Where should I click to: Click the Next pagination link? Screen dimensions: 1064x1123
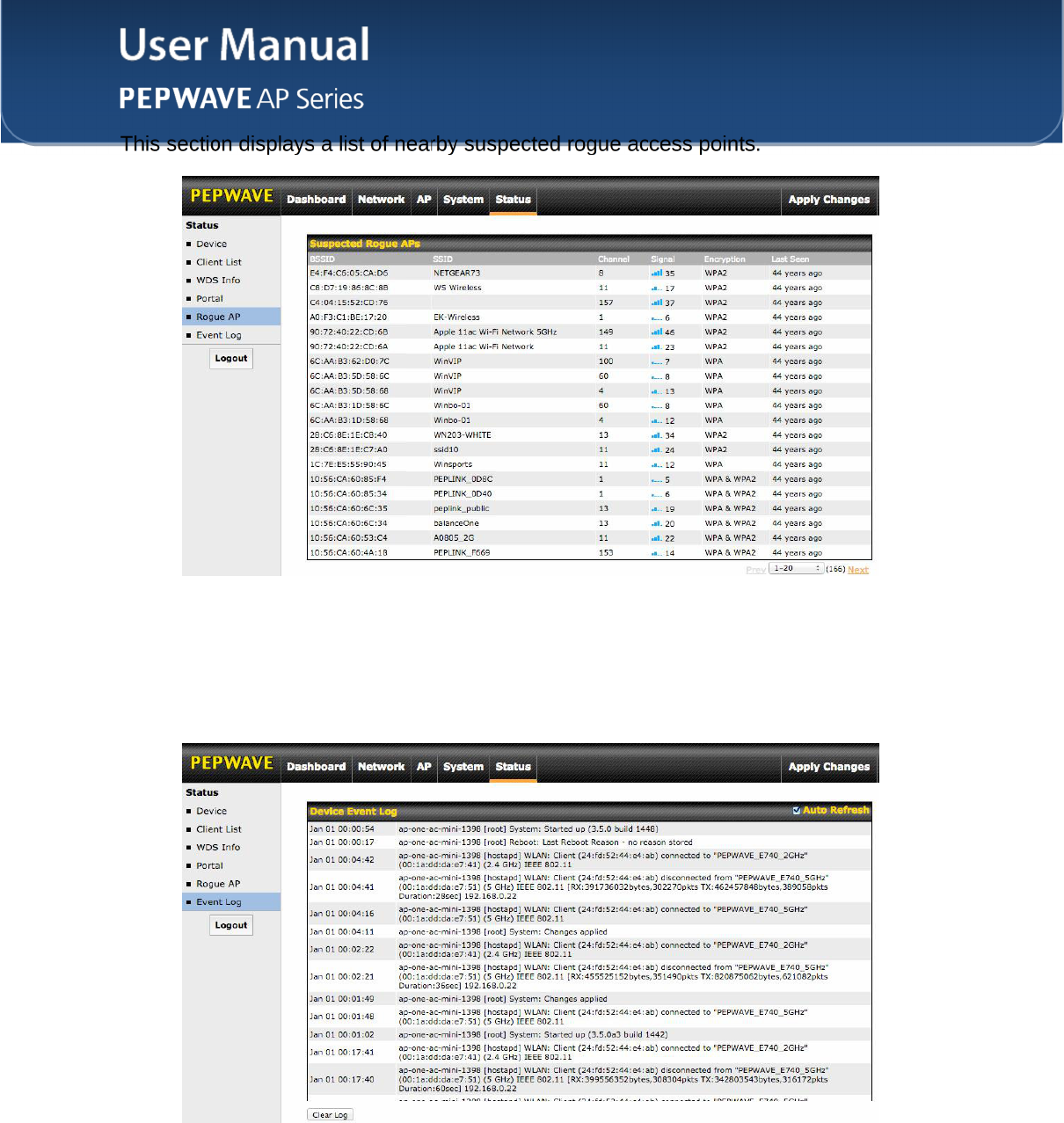[858, 570]
